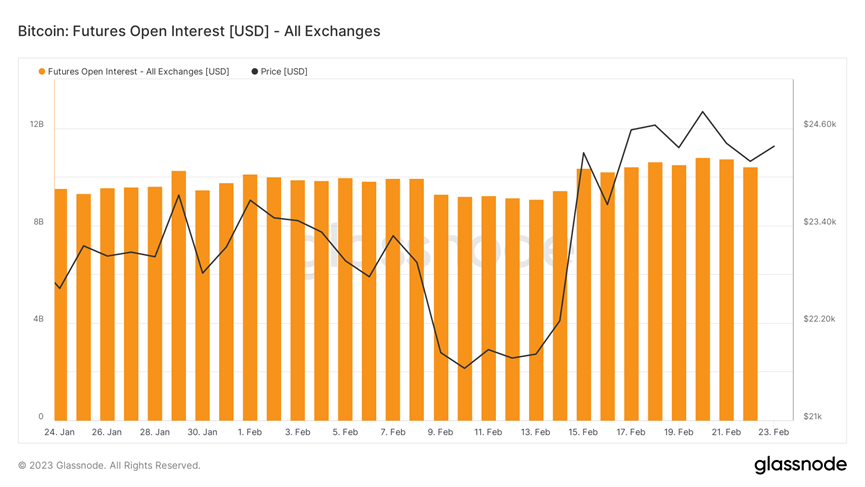
Task: Click the '30. Jan' date label
Action: pyautogui.click(x=202, y=432)
